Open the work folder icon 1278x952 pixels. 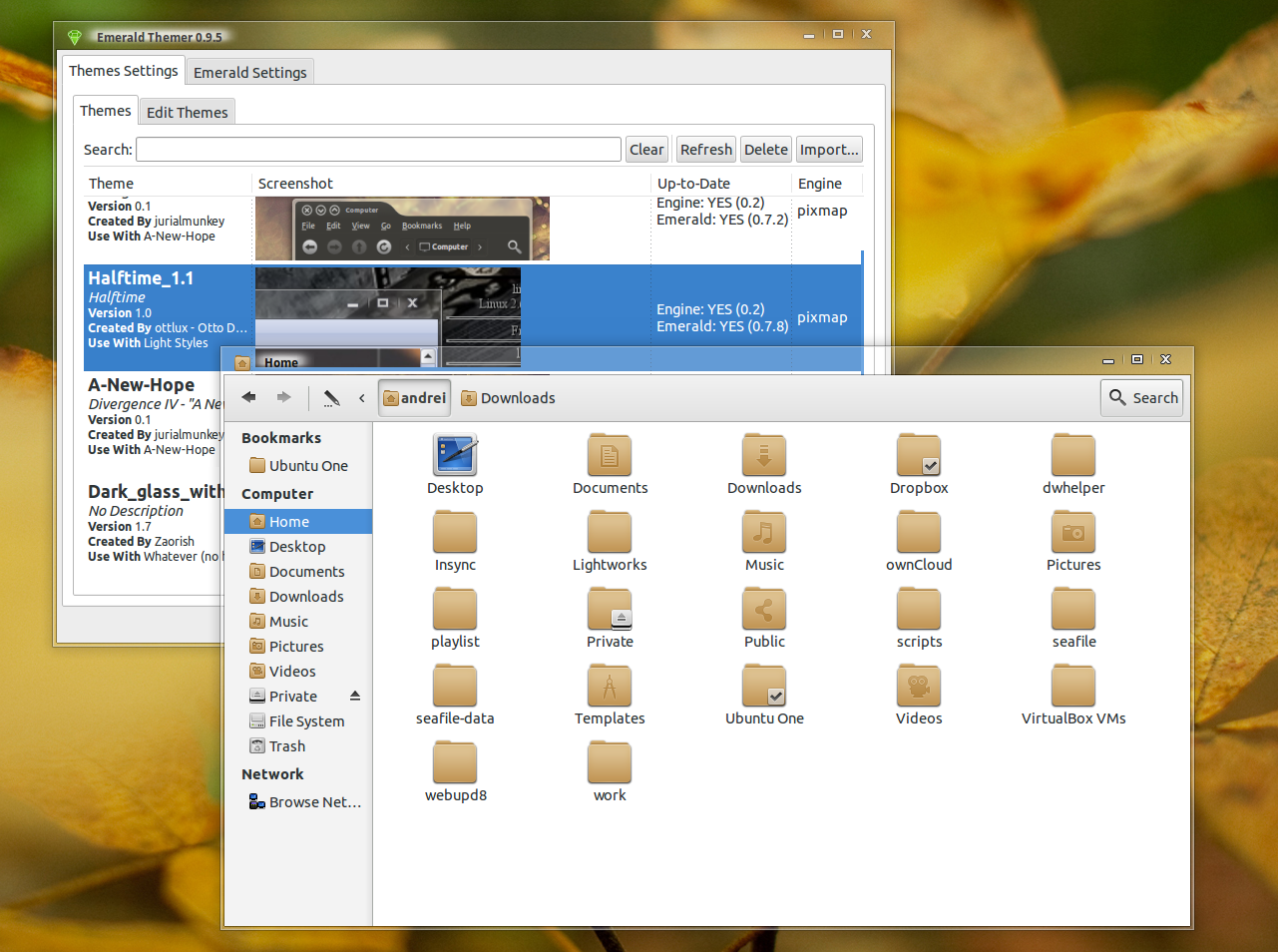pos(610,762)
